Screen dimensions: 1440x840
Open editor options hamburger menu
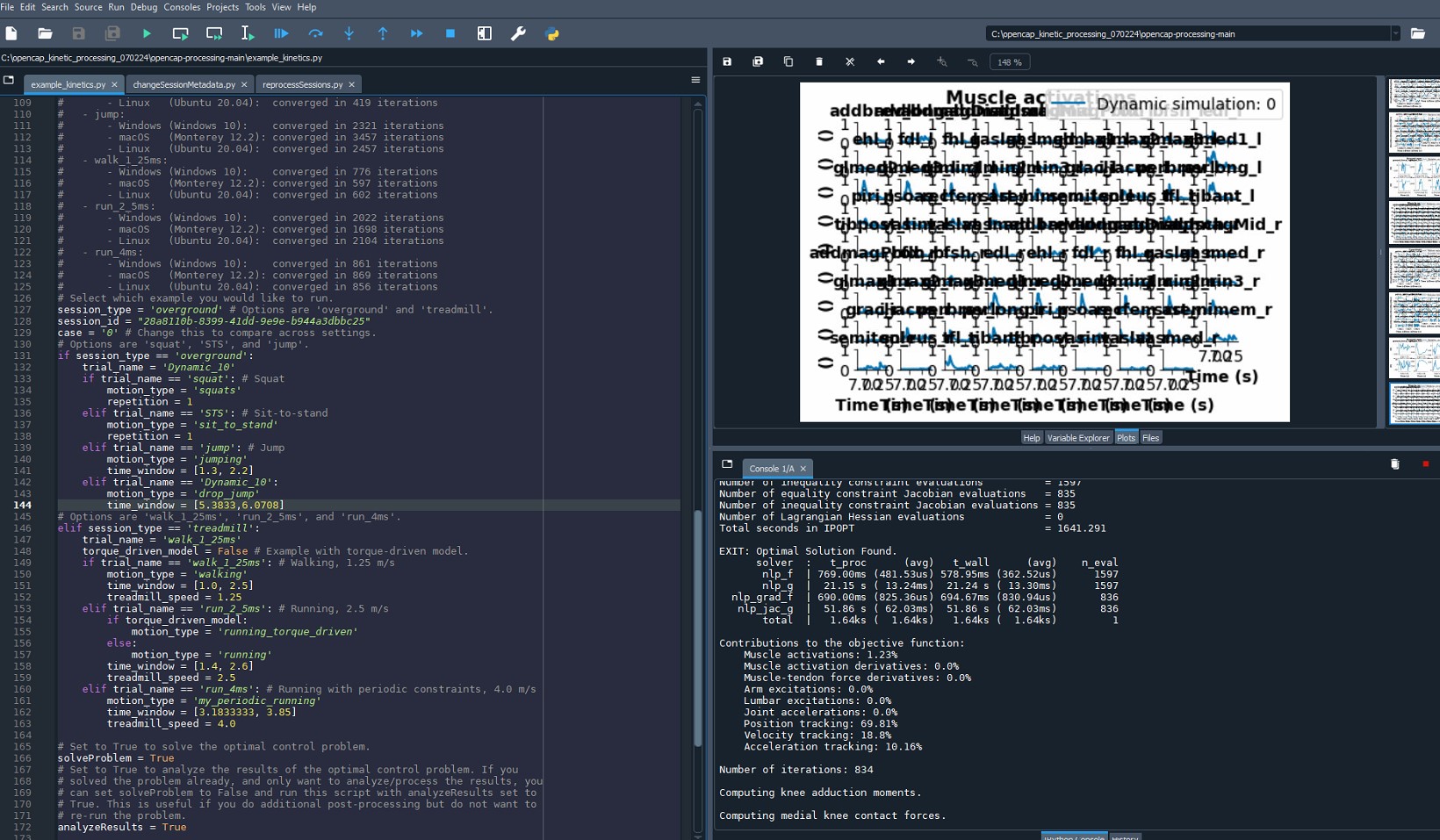click(x=695, y=80)
